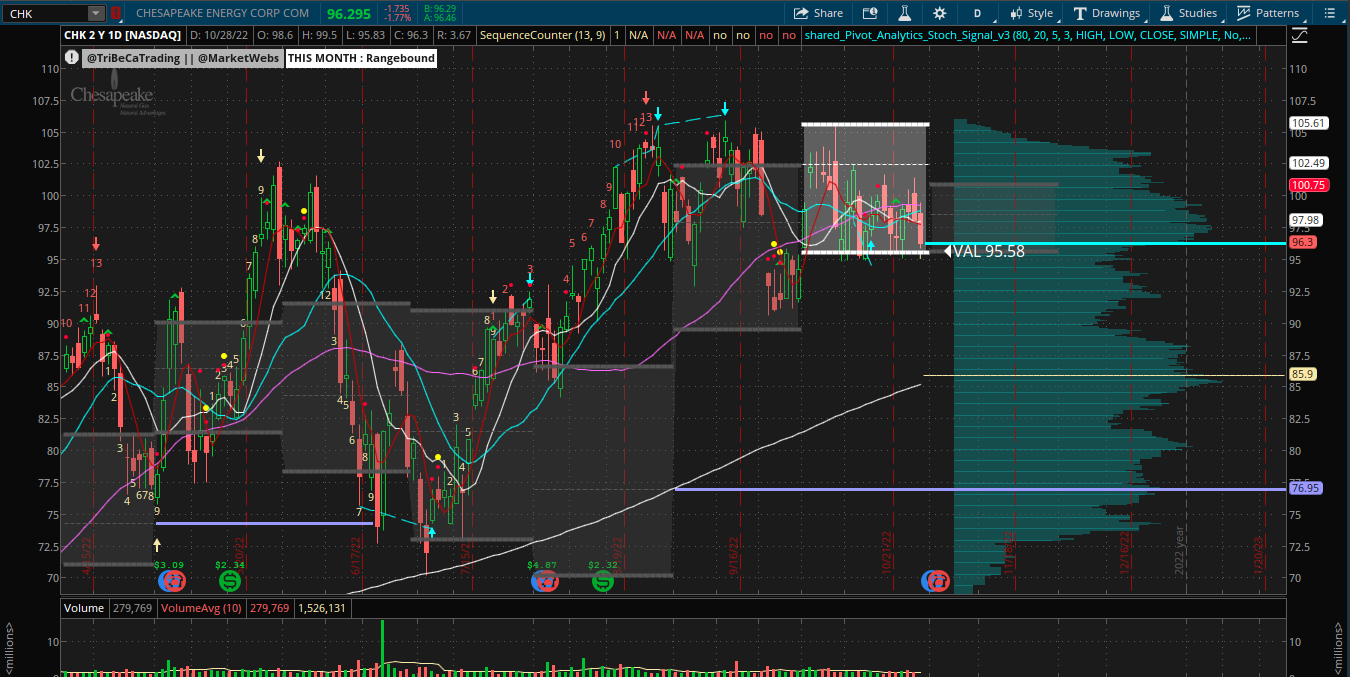This screenshot has width=1350, height=677.
Task: Click the THIS MONTH : Rangebound label
Action: coord(362,58)
